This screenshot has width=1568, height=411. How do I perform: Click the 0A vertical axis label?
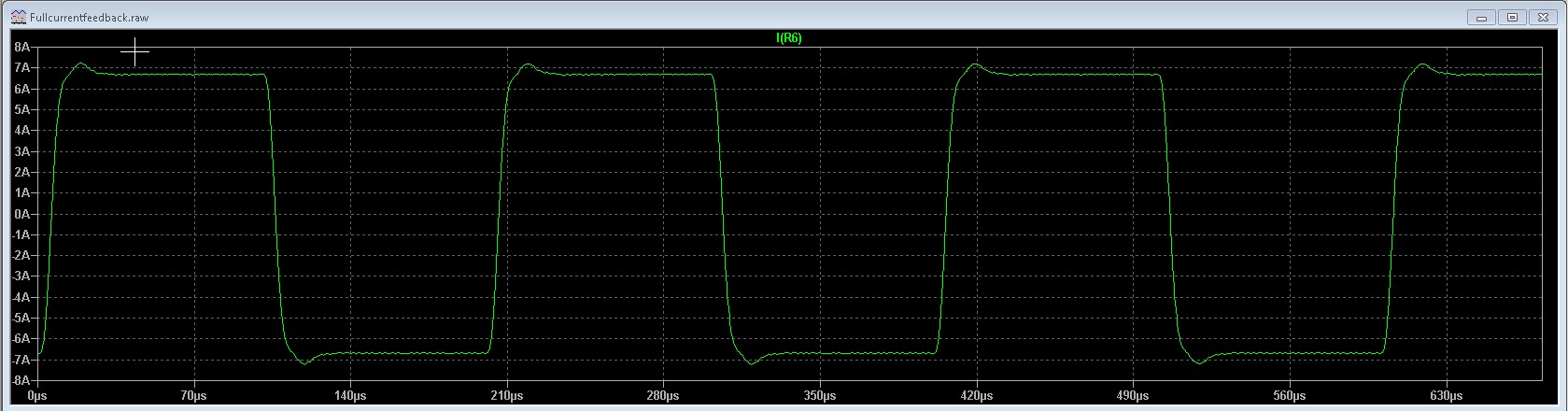pyautogui.click(x=23, y=214)
